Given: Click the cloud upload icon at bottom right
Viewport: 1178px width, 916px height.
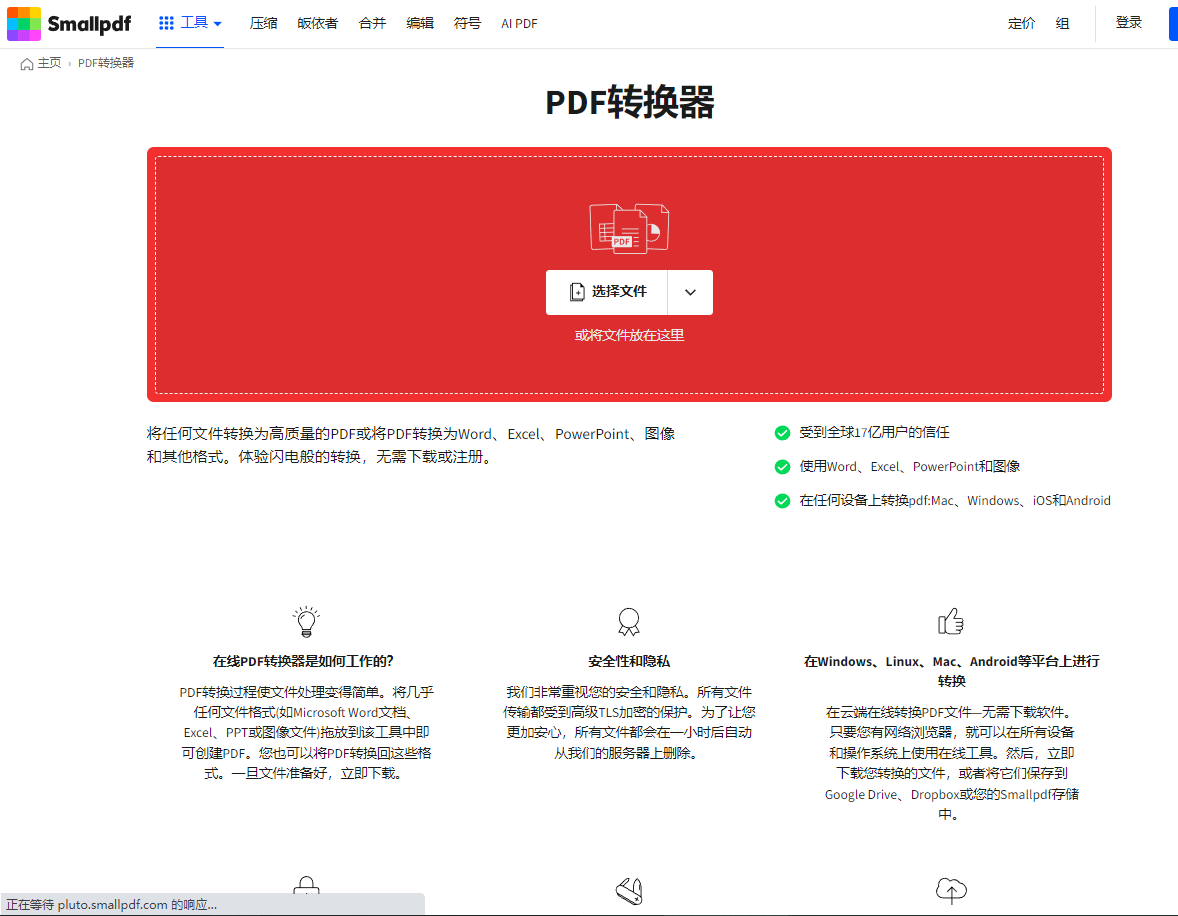Looking at the screenshot, I should [951, 890].
